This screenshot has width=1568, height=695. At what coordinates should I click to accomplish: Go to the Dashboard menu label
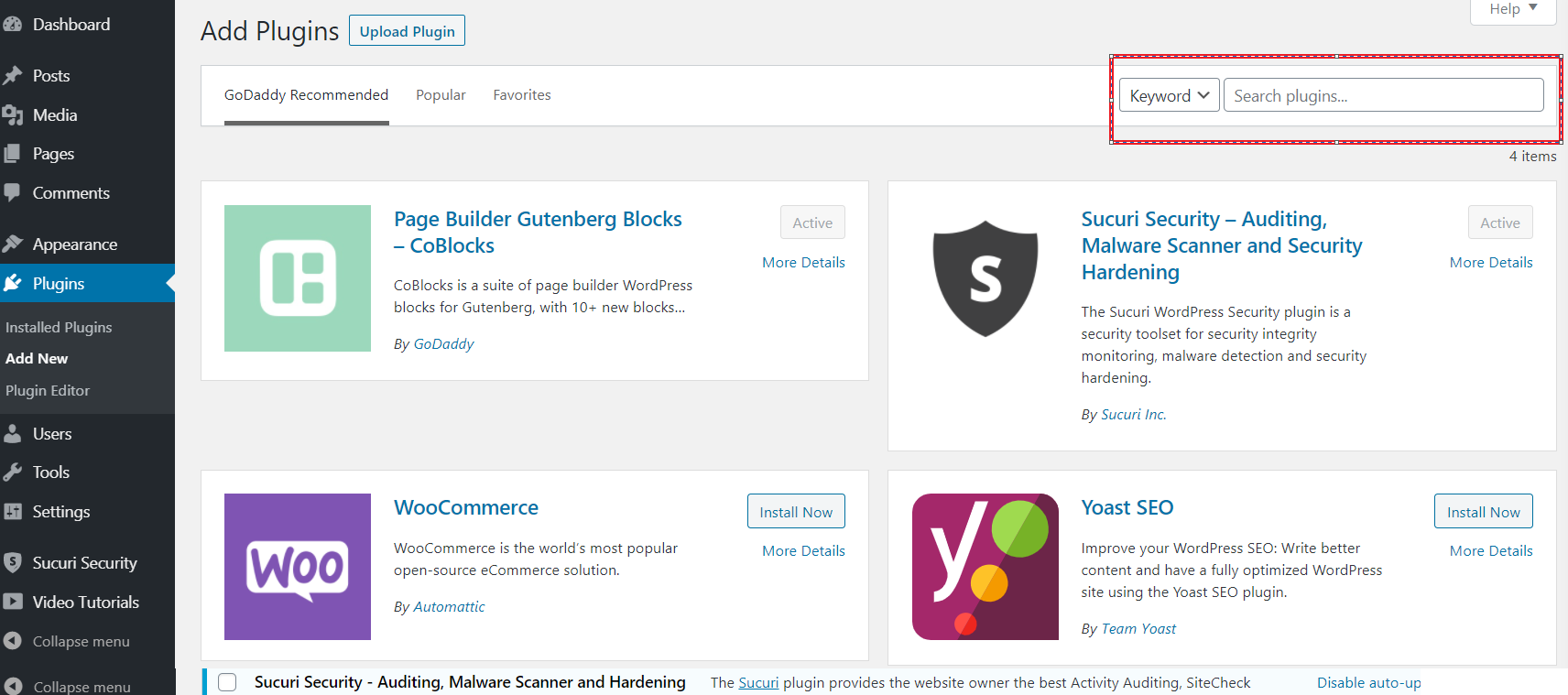click(71, 25)
